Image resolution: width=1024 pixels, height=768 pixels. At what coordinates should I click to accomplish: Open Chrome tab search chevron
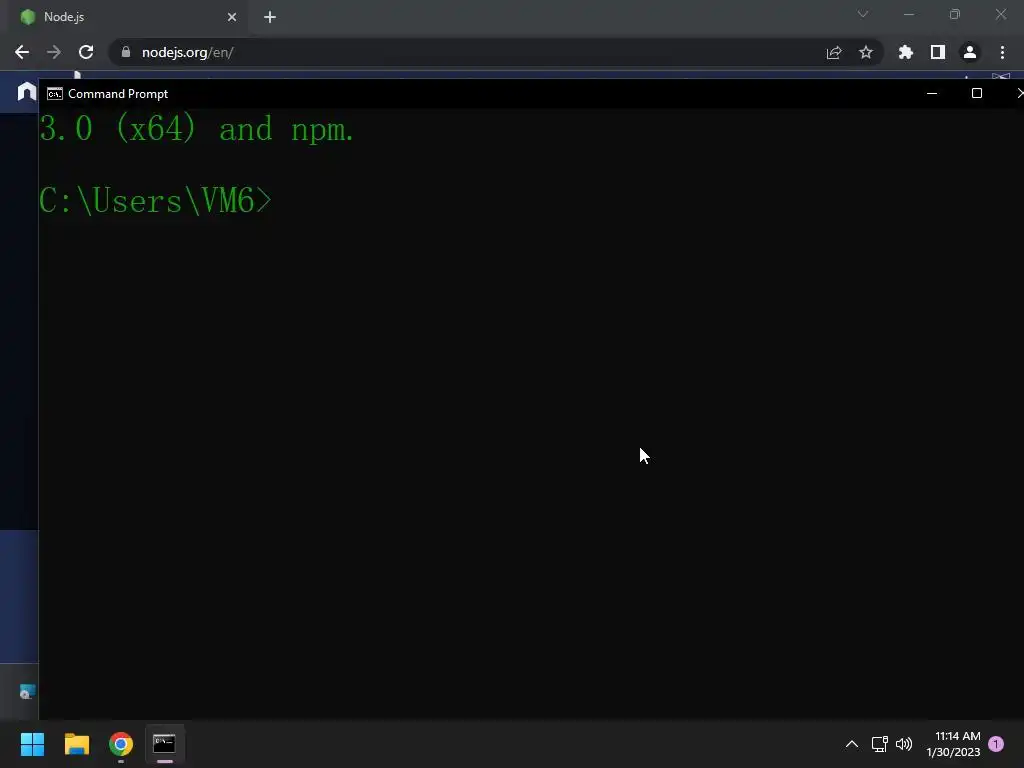863,14
